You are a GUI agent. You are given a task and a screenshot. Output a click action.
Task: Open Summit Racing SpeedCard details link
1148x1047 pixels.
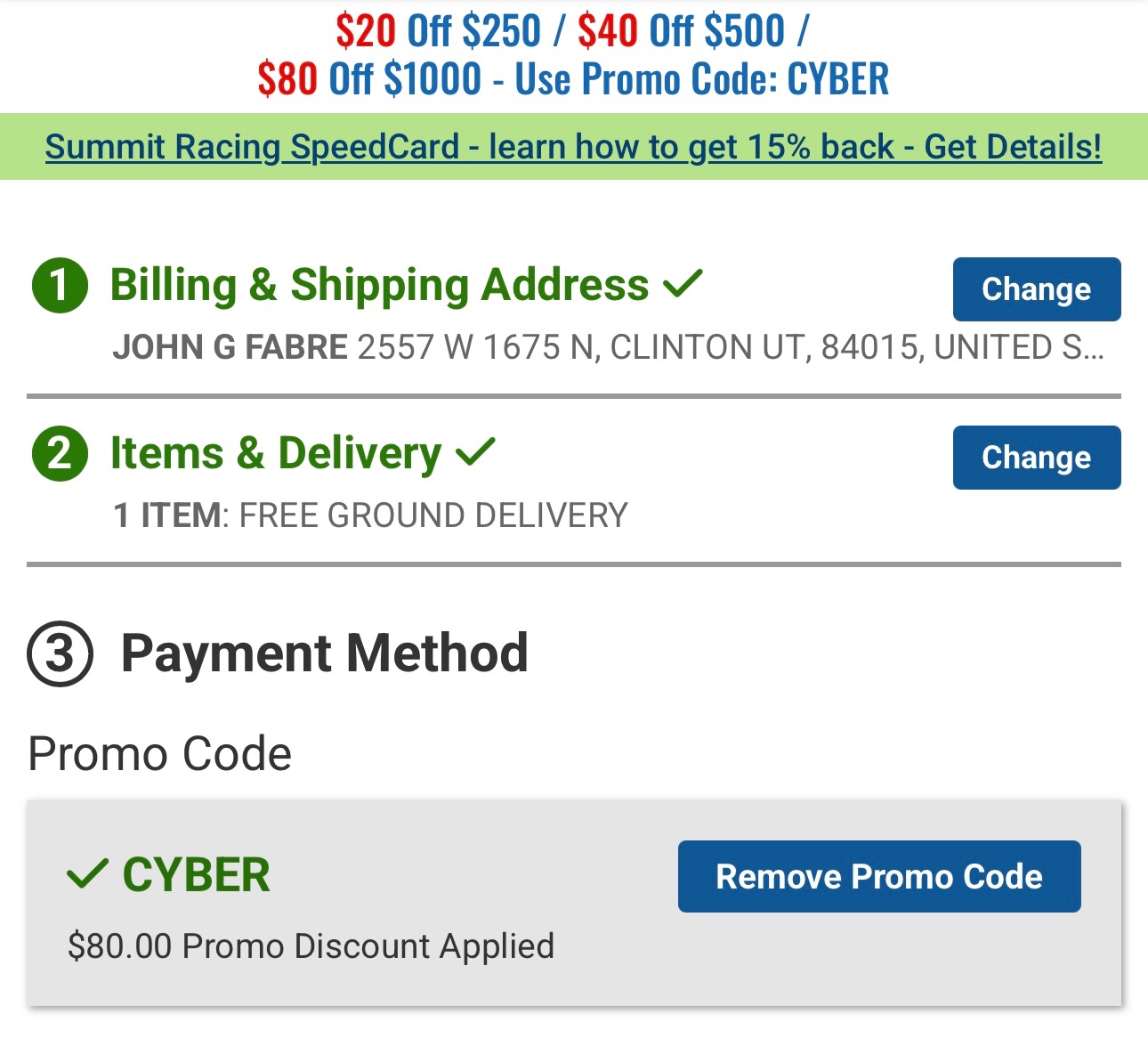point(573,147)
